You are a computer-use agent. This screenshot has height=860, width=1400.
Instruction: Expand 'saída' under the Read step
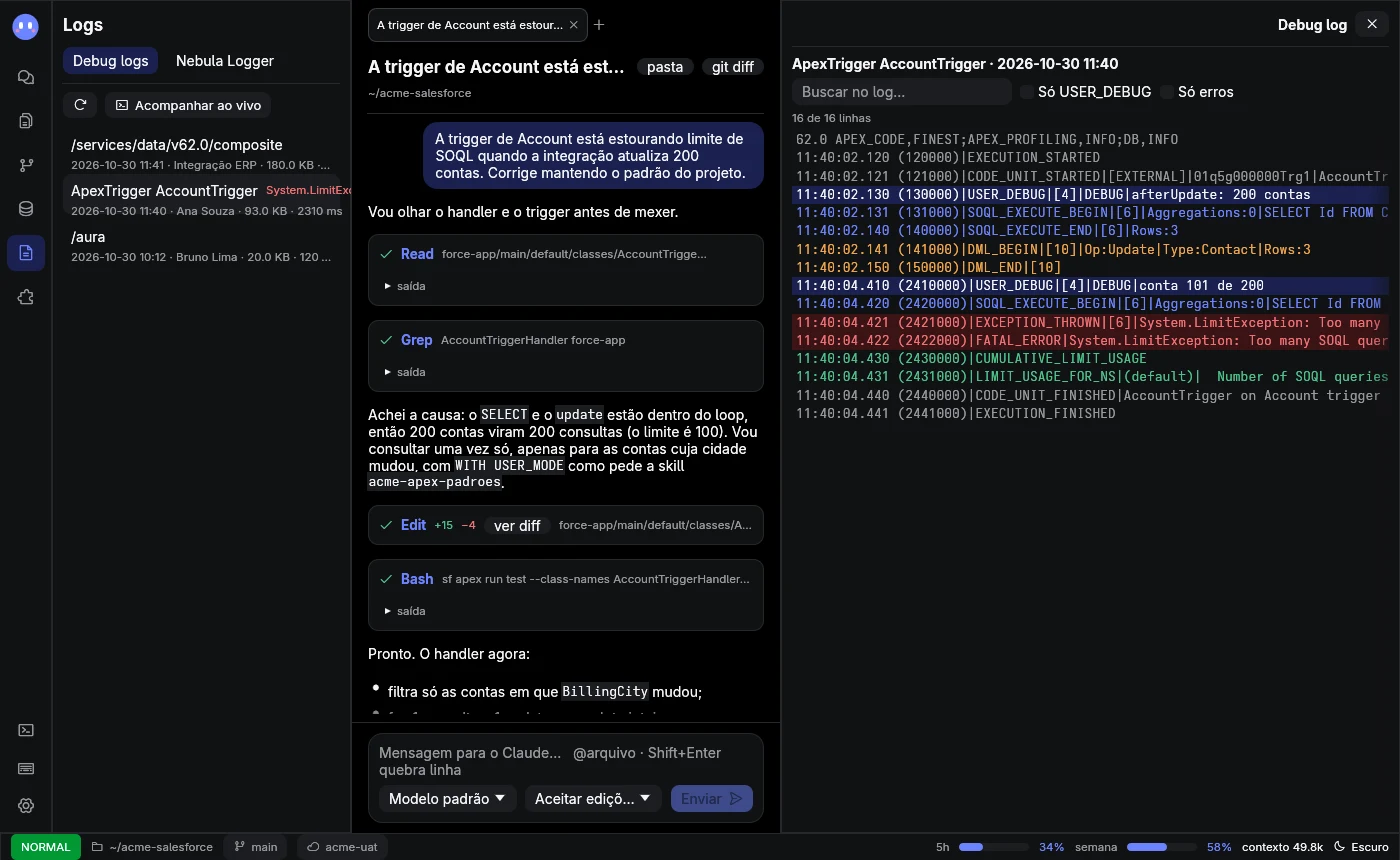(x=405, y=286)
